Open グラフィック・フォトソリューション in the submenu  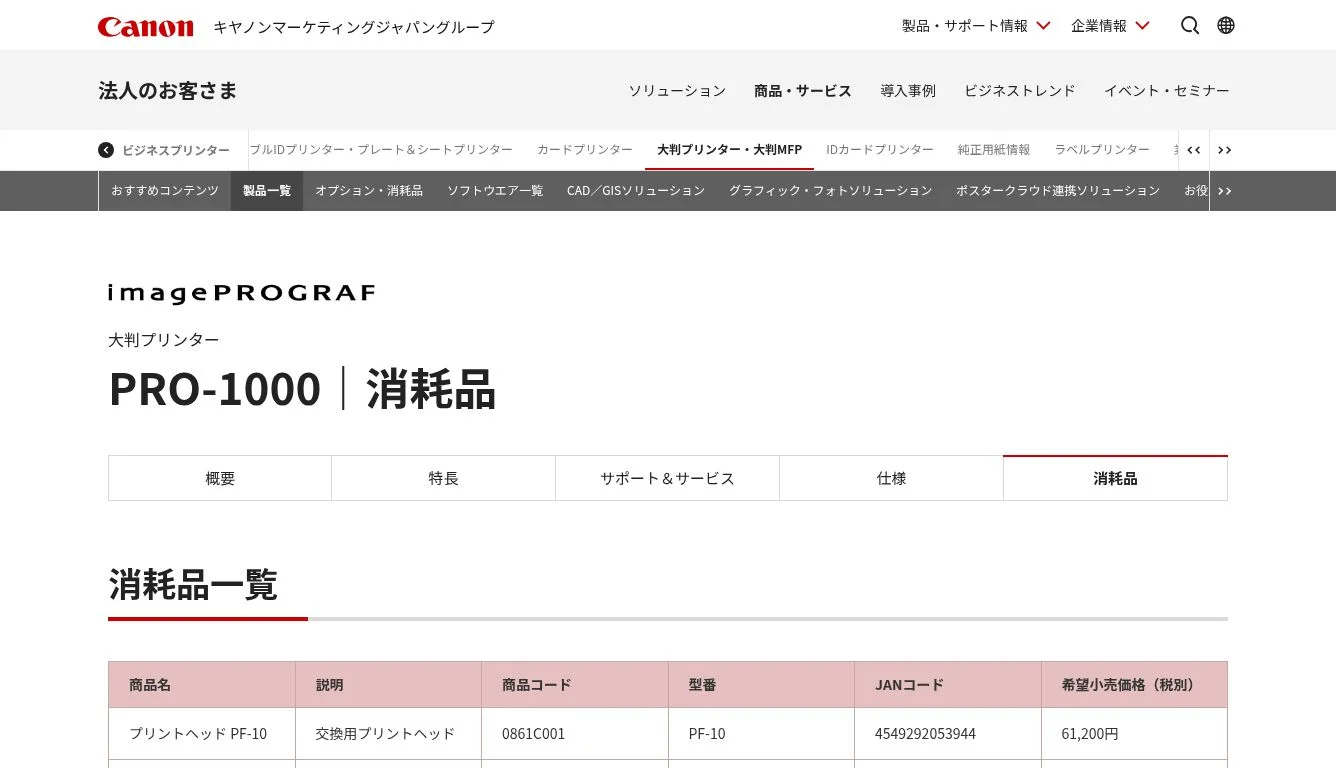coord(830,191)
